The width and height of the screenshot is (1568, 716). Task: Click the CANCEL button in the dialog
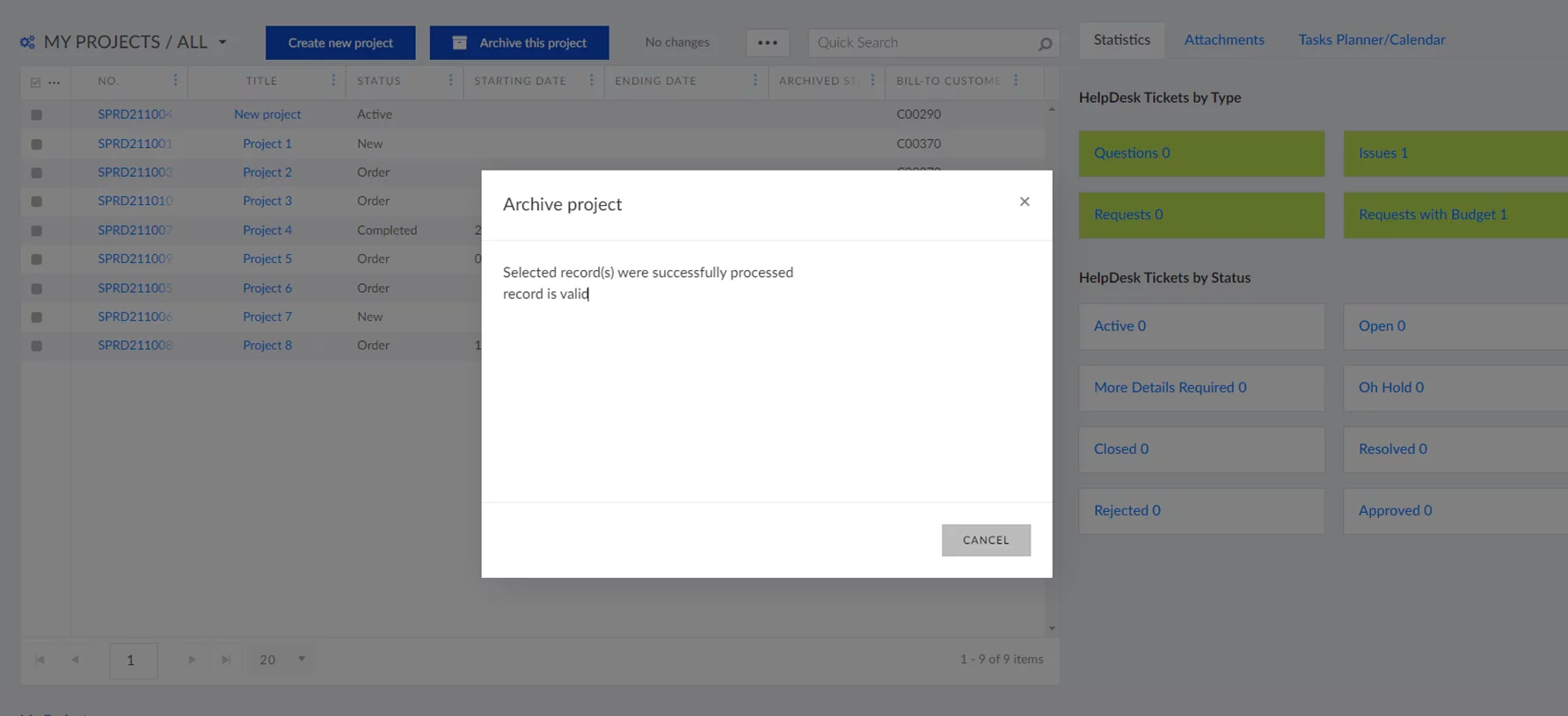click(985, 540)
